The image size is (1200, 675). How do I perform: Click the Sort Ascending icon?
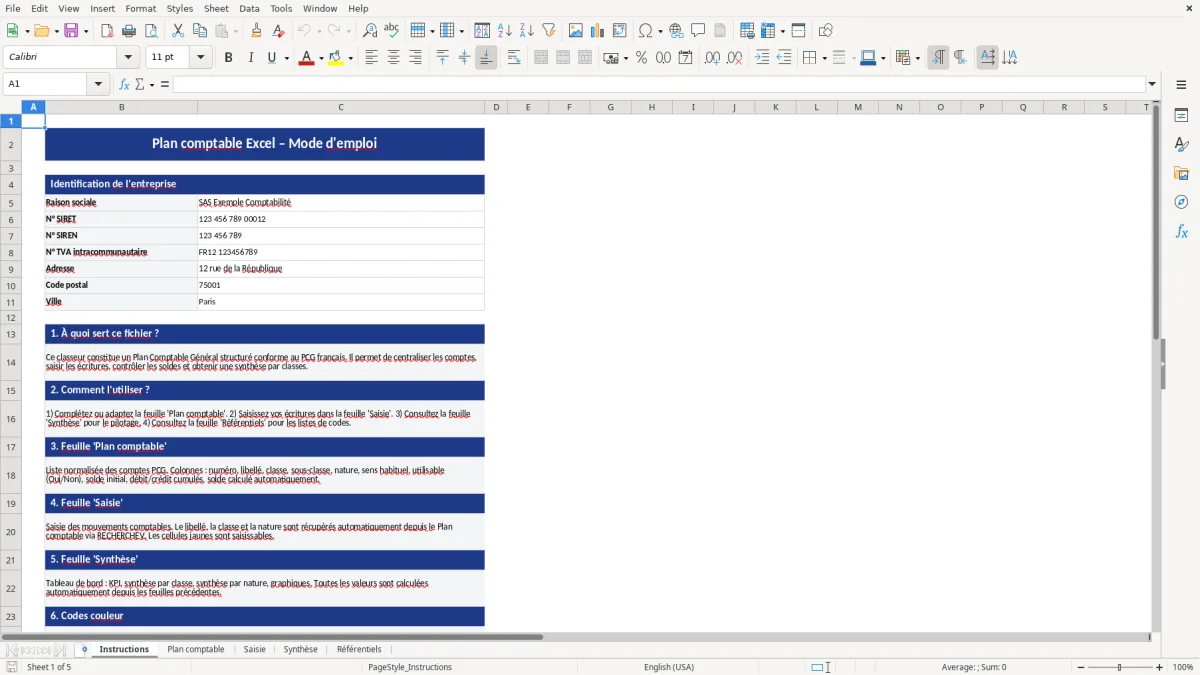pyautogui.click(x=505, y=31)
